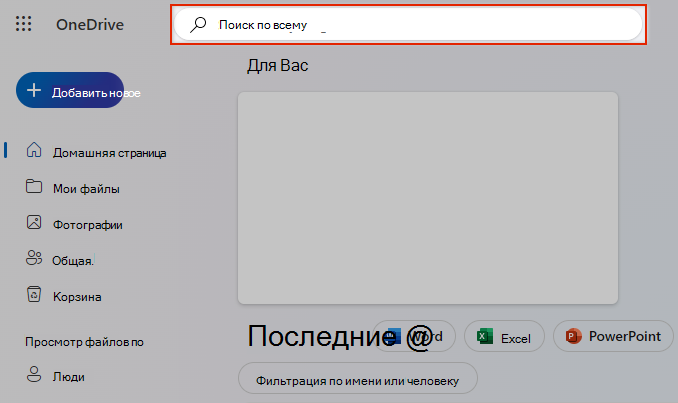678x403 pixels.
Task: Click the Поиск по всему search field
Action: coord(408,25)
